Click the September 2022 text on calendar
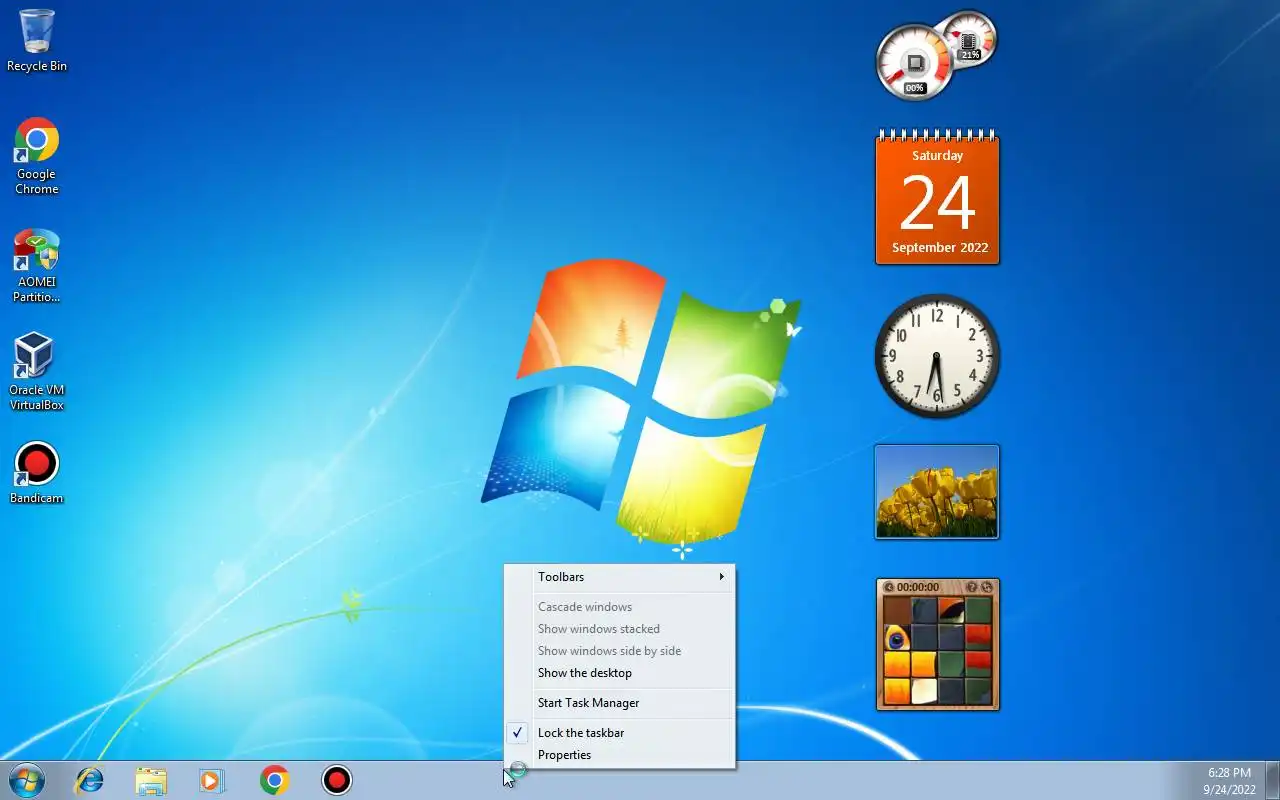This screenshot has width=1280, height=800. 939,247
